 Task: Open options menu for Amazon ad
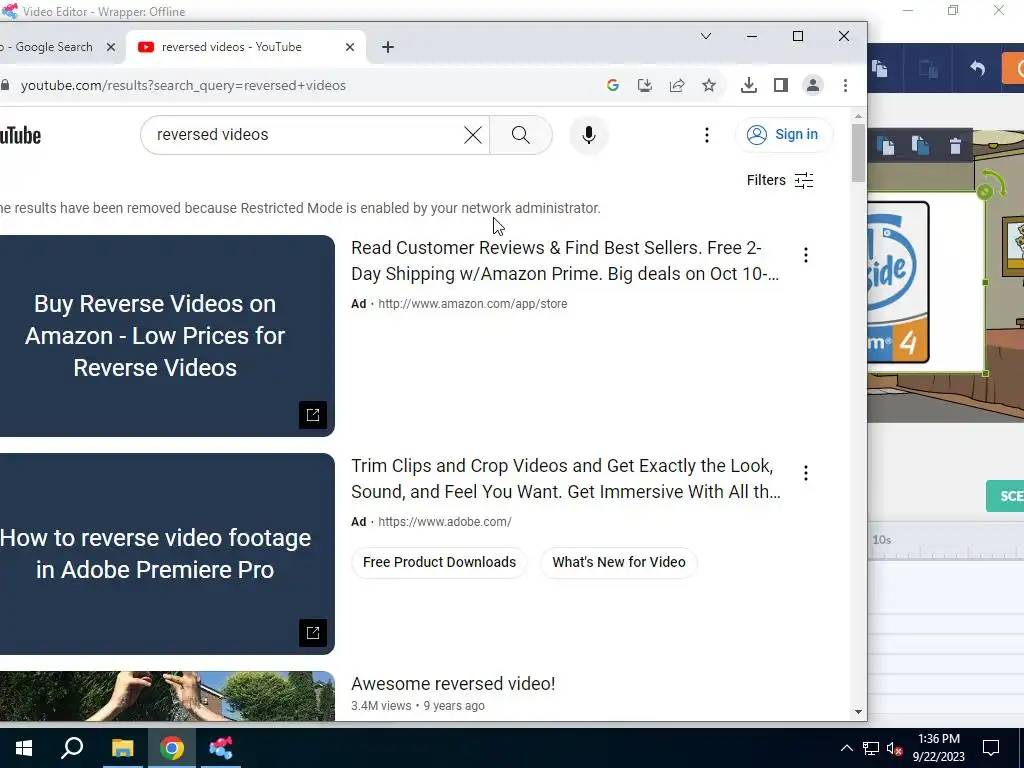(806, 255)
